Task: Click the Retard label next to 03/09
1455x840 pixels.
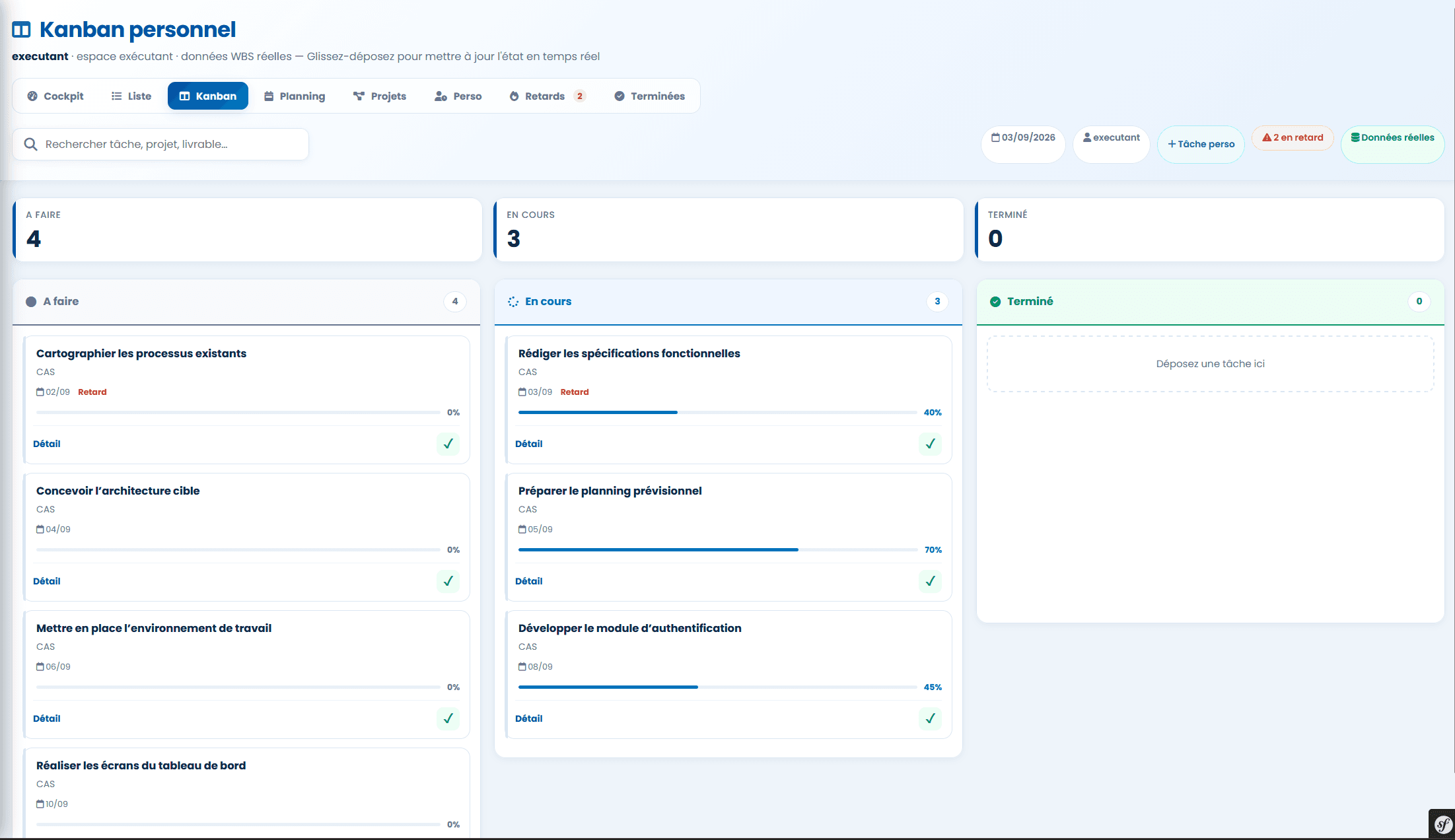Action: point(575,392)
